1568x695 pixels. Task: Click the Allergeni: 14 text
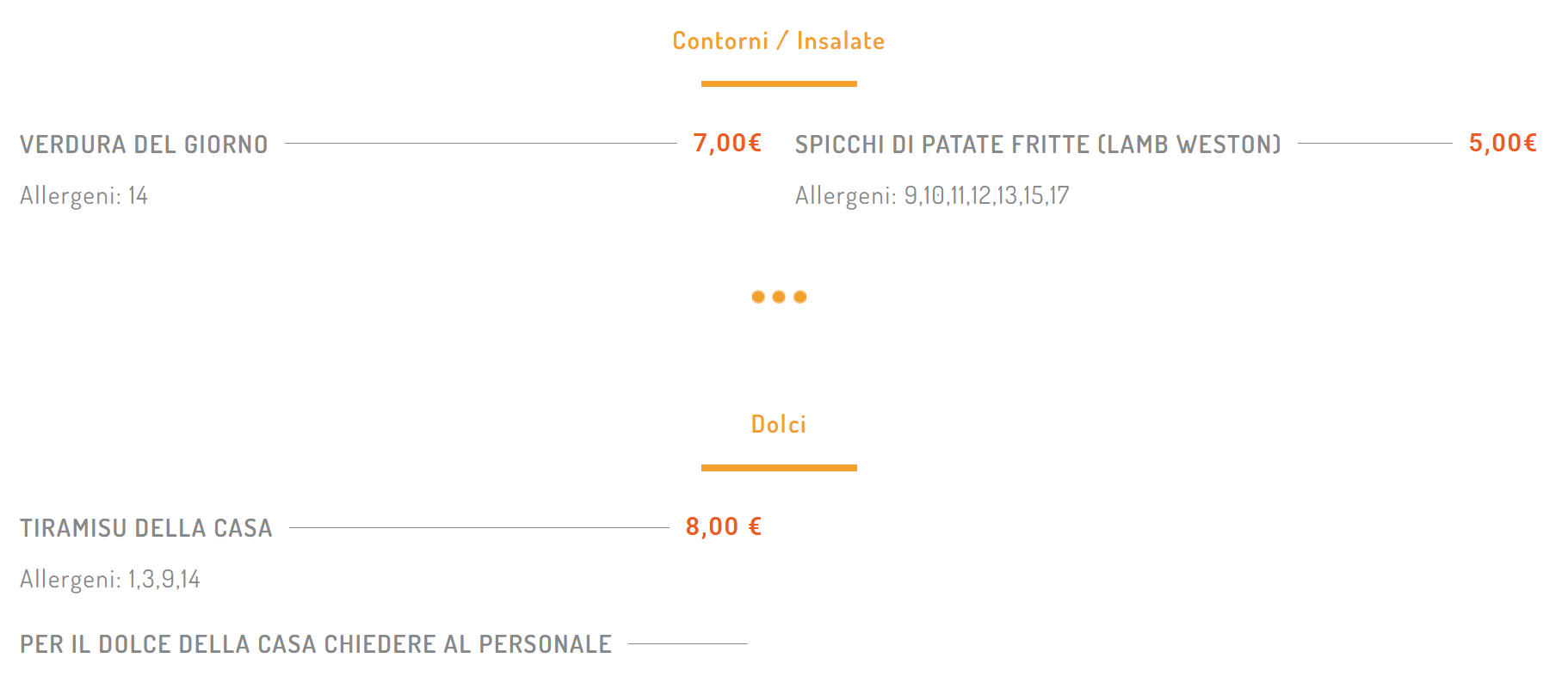pos(83,196)
